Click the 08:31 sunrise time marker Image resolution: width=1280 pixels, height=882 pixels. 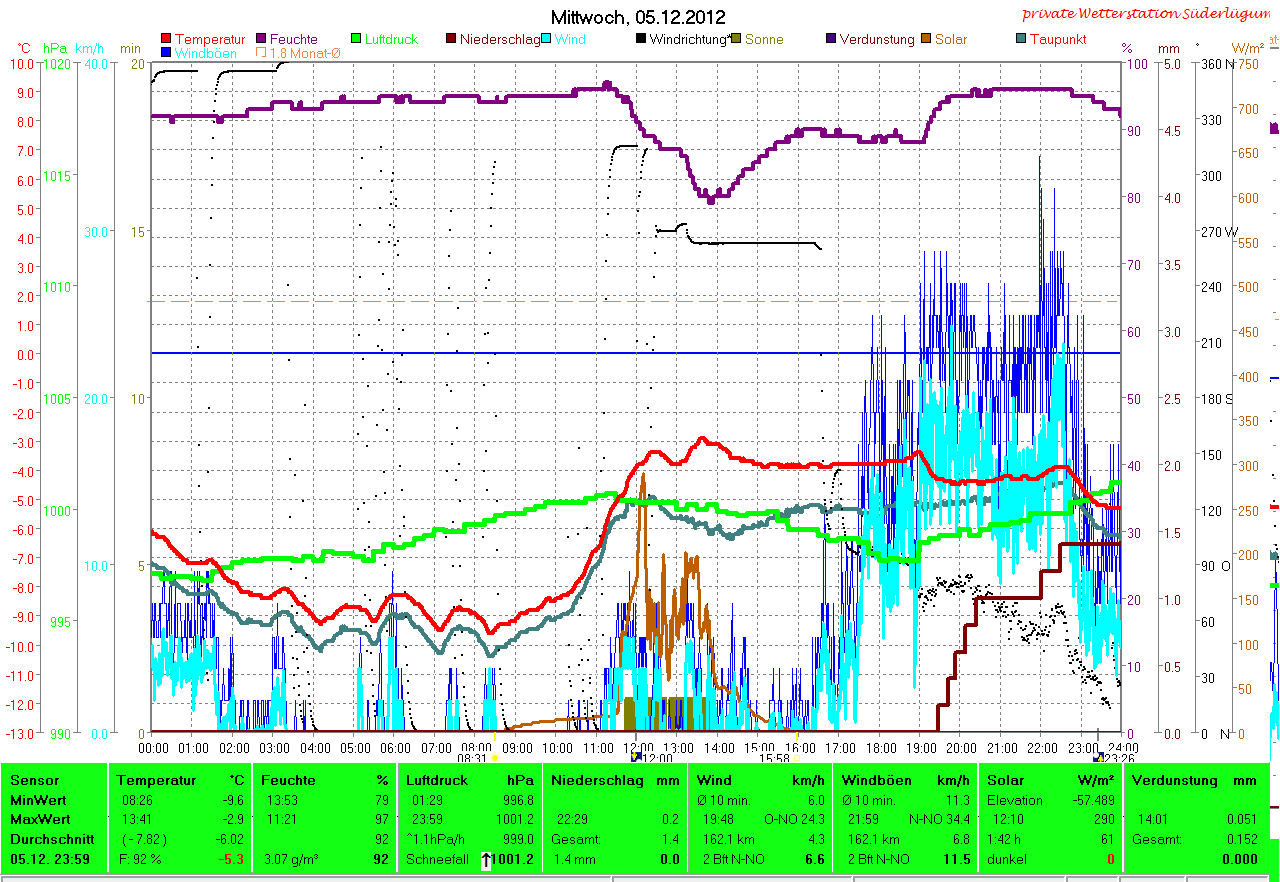pyautogui.click(x=471, y=758)
